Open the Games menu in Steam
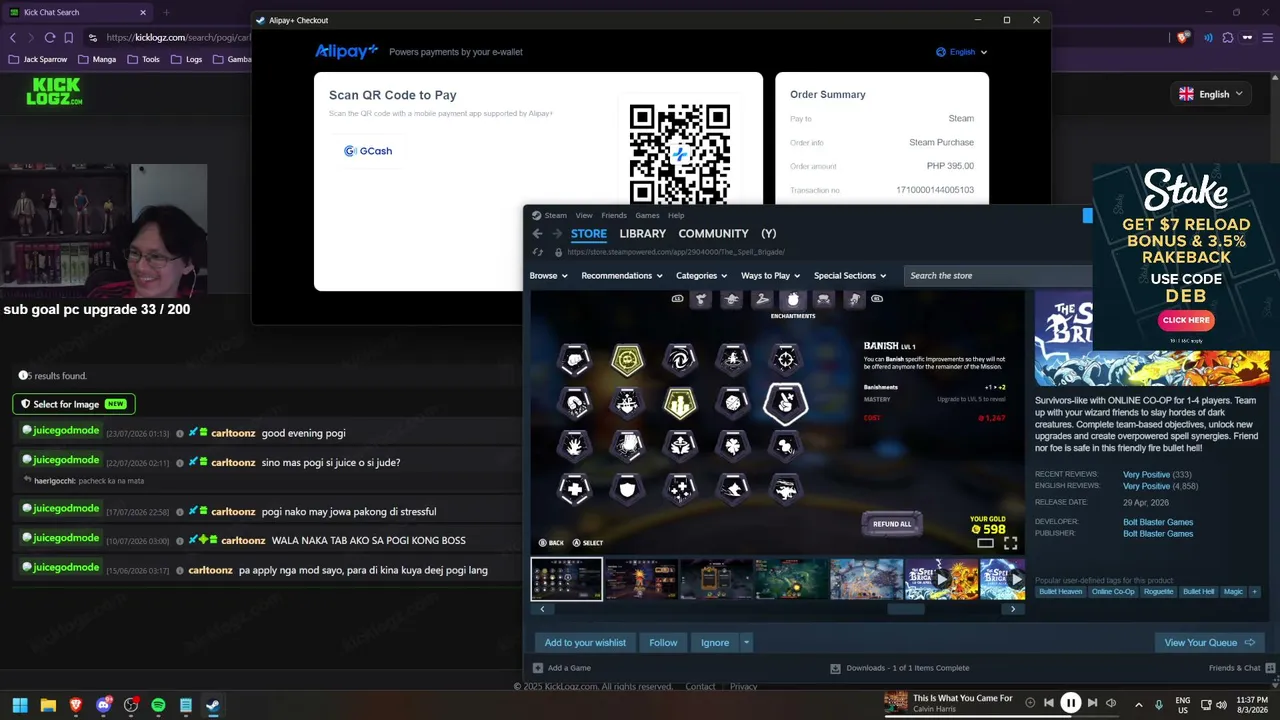The image size is (1280, 720). point(647,215)
